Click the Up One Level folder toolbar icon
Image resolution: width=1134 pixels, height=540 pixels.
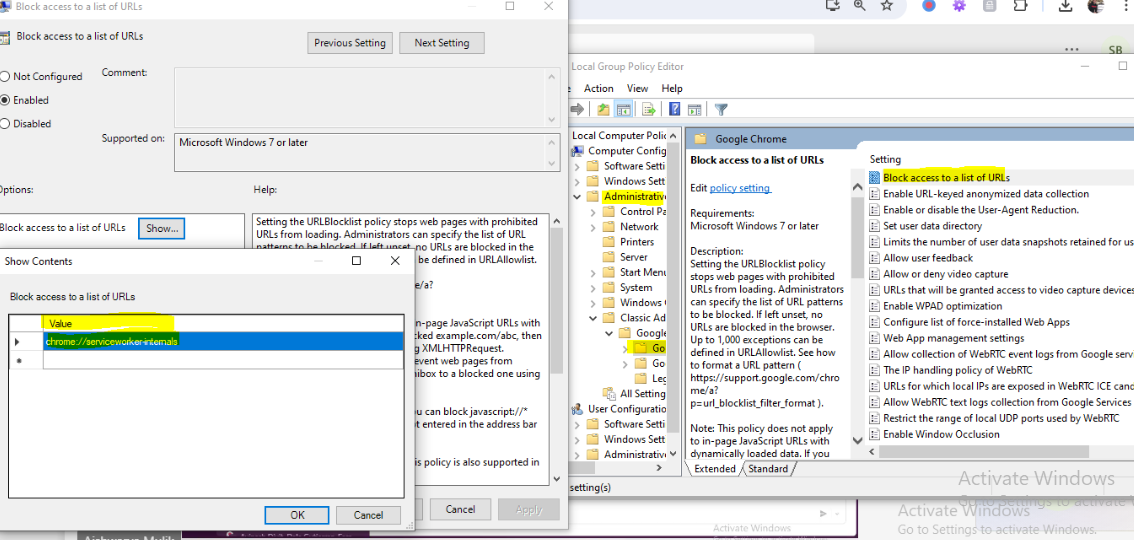point(603,109)
